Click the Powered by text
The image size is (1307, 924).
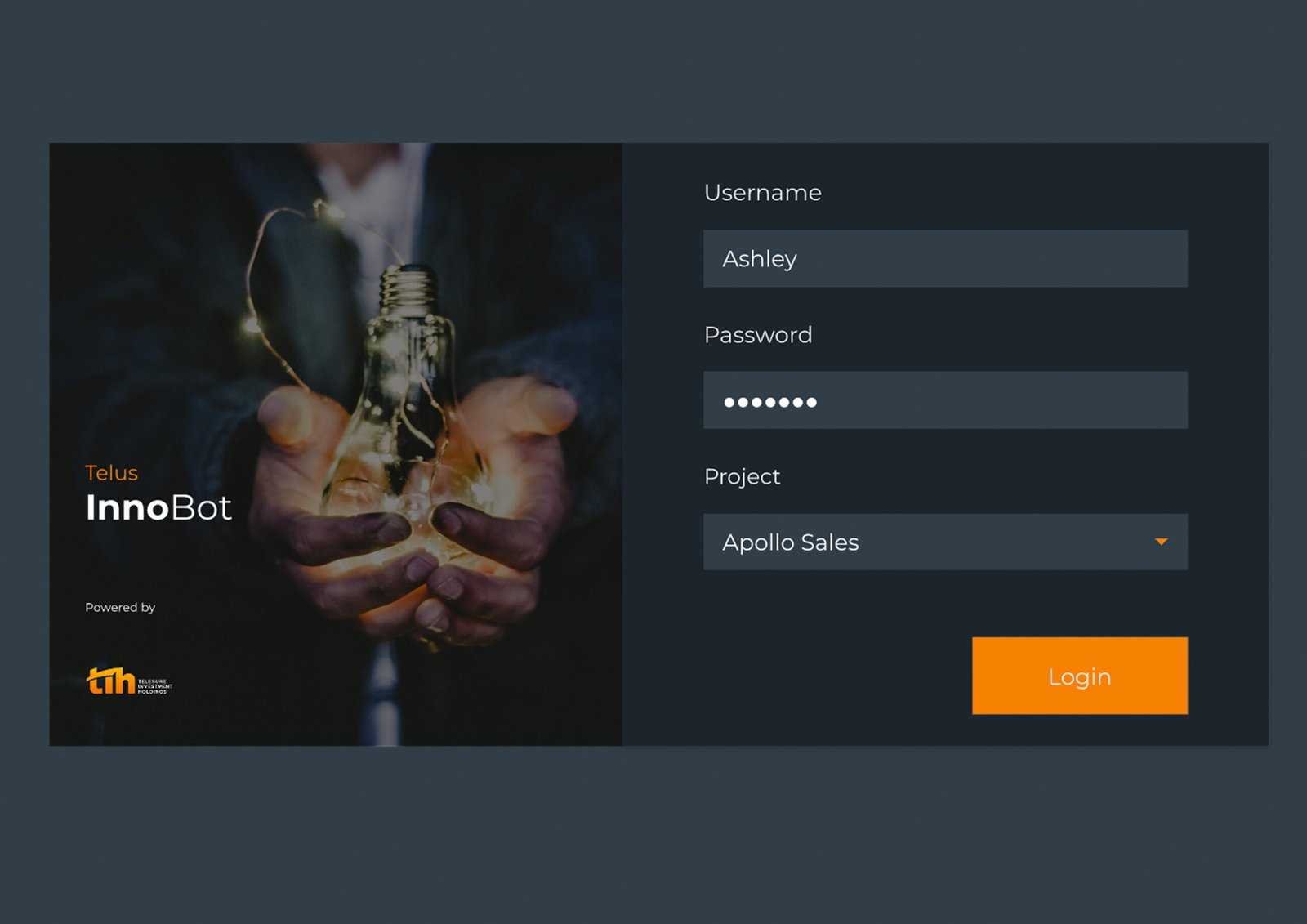[x=120, y=607]
